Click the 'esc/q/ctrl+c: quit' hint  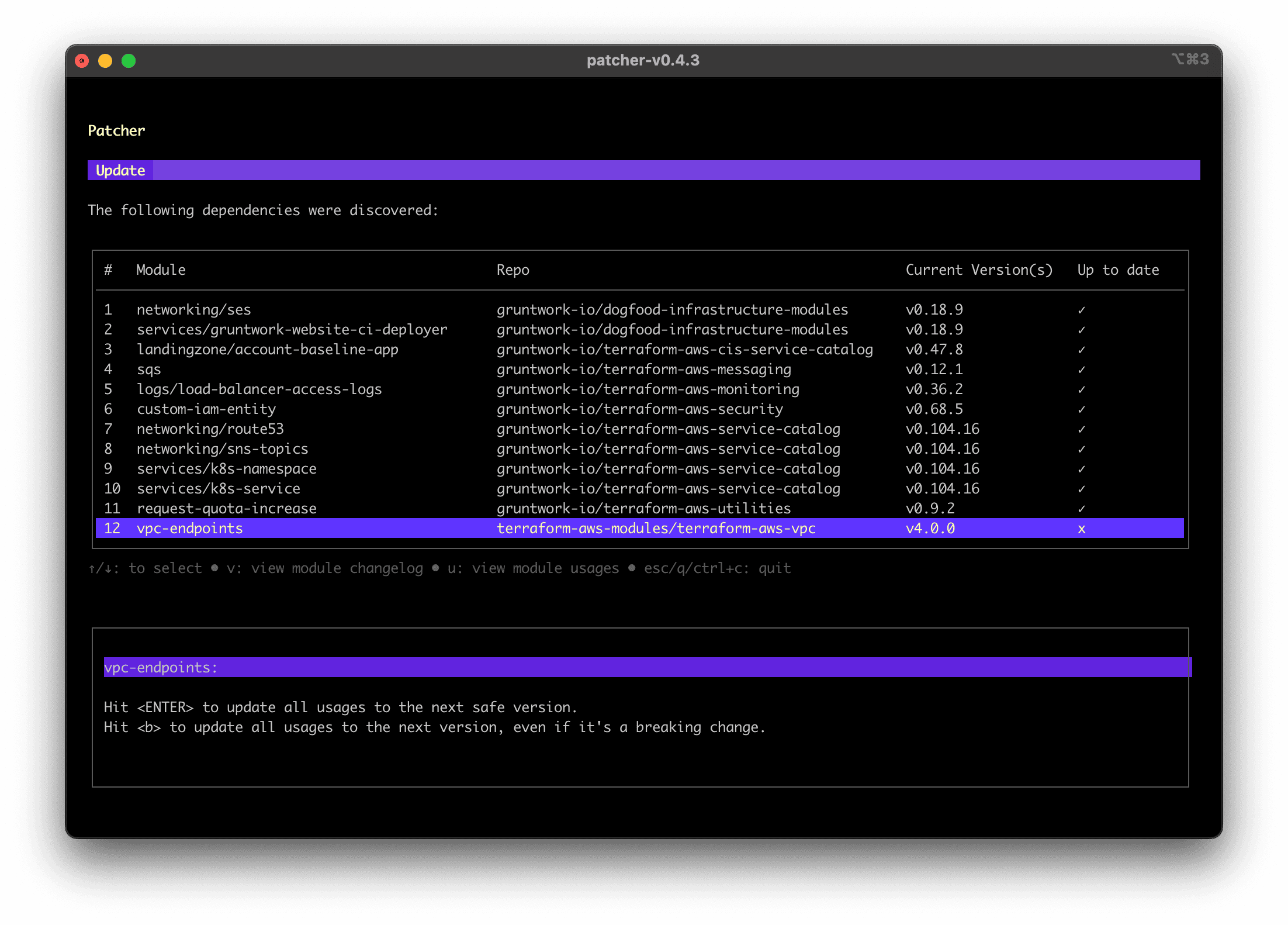pos(717,568)
